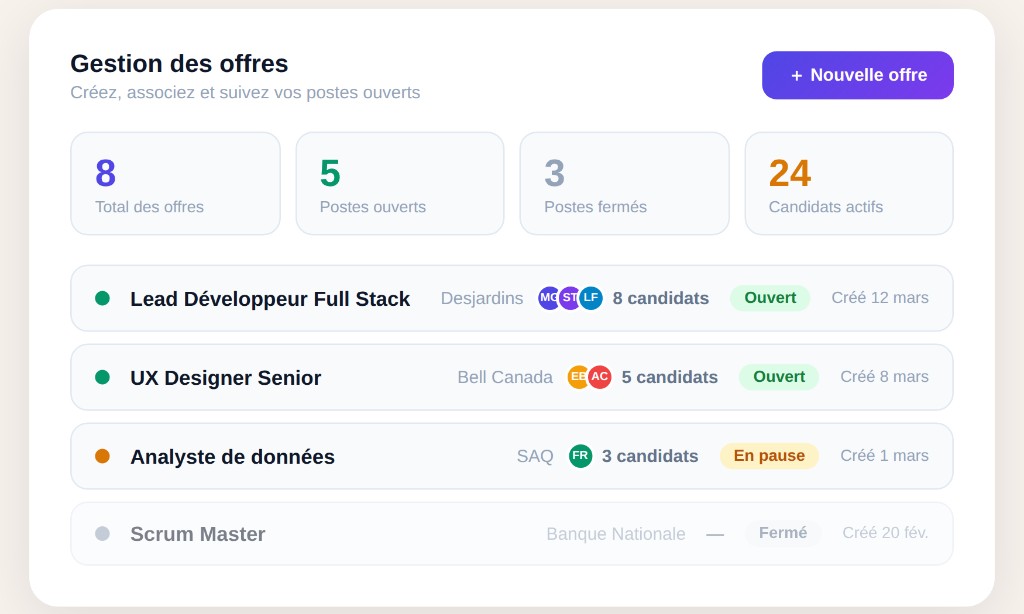This screenshot has width=1024, height=614.
Task: Click the MG candidate avatar on Lead Développeur row
Action: tap(549, 298)
